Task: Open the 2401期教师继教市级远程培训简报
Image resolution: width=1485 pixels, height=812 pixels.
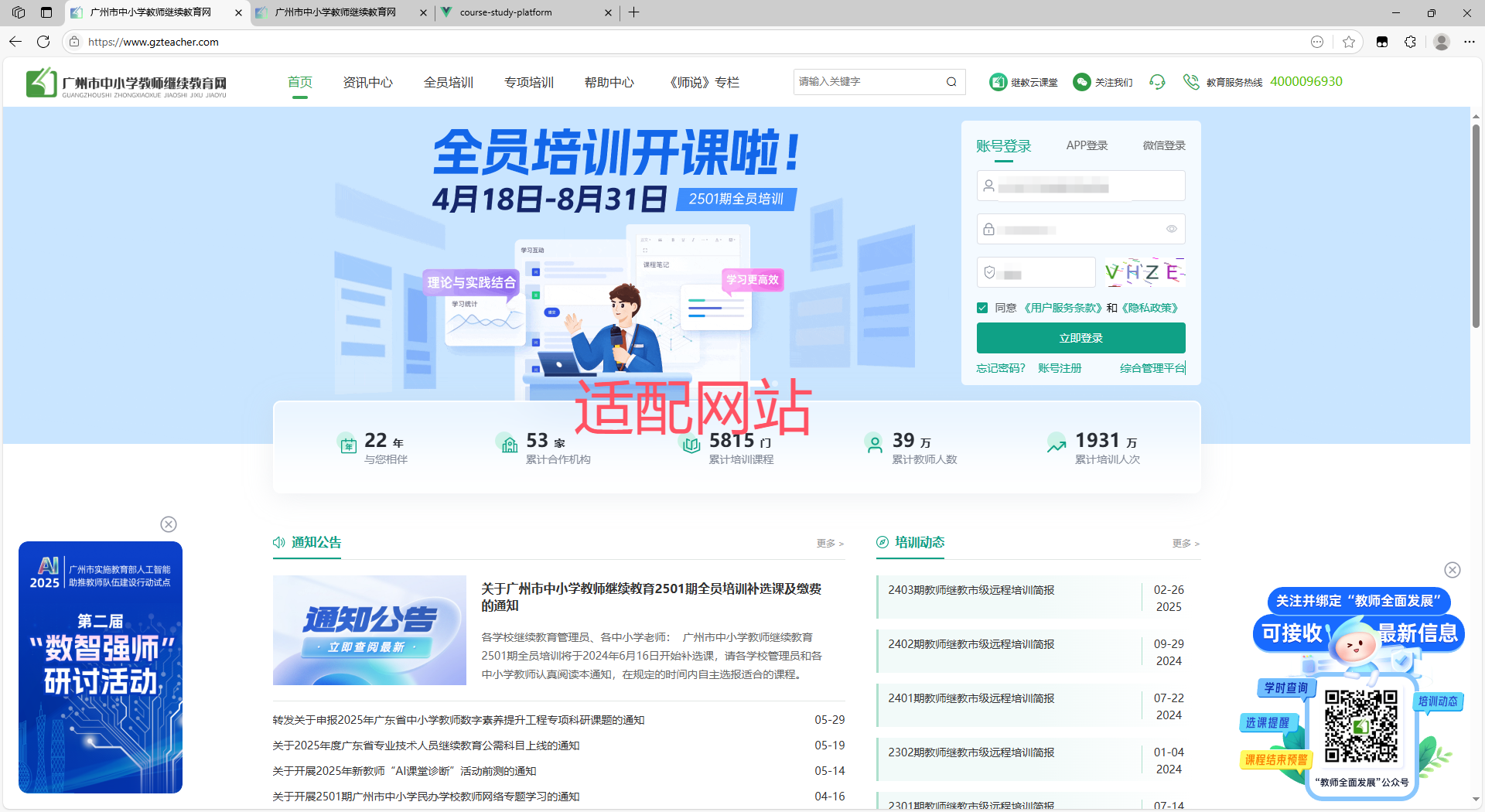Action: (971, 698)
